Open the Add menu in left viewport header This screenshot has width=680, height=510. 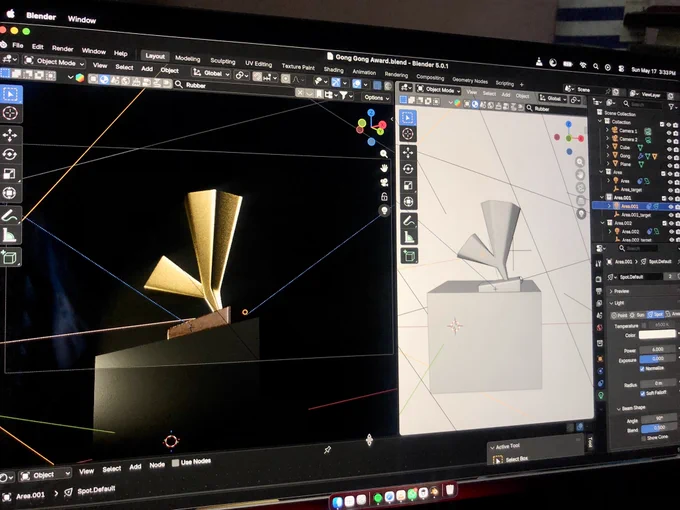coord(147,69)
